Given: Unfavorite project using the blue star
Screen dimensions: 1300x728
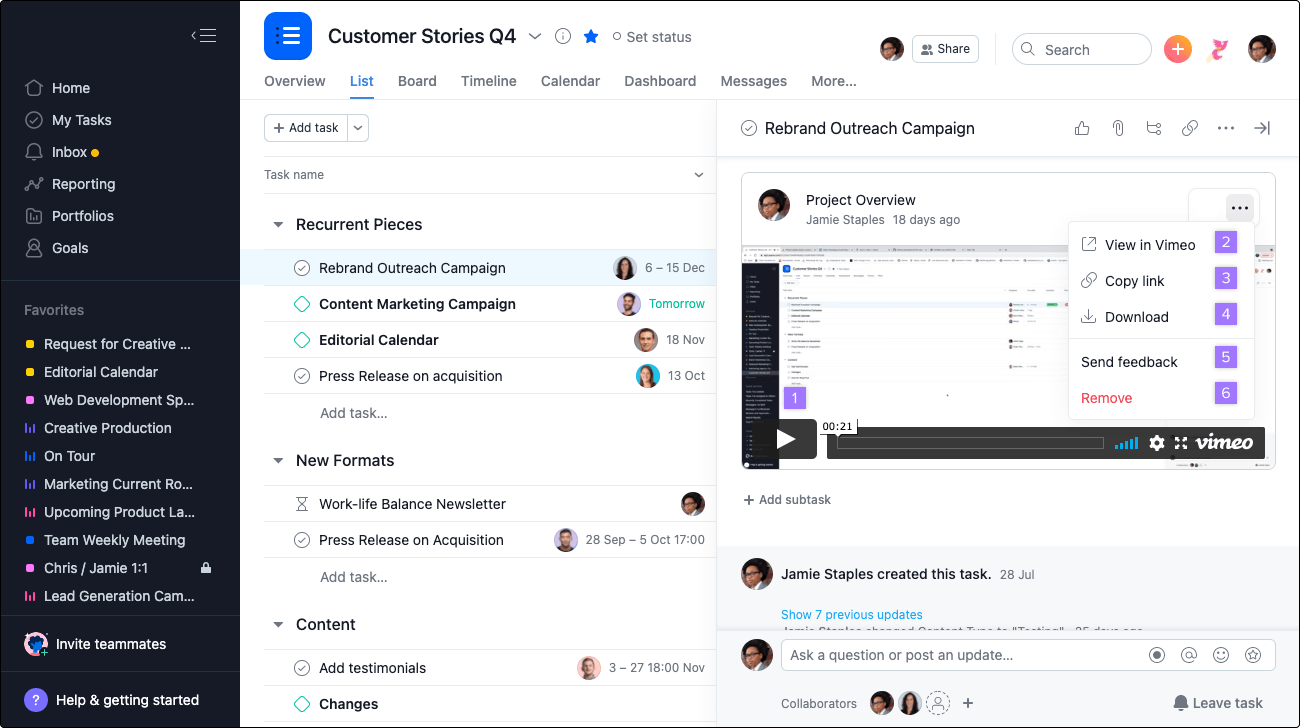Looking at the screenshot, I should click(x=591, y=36).
